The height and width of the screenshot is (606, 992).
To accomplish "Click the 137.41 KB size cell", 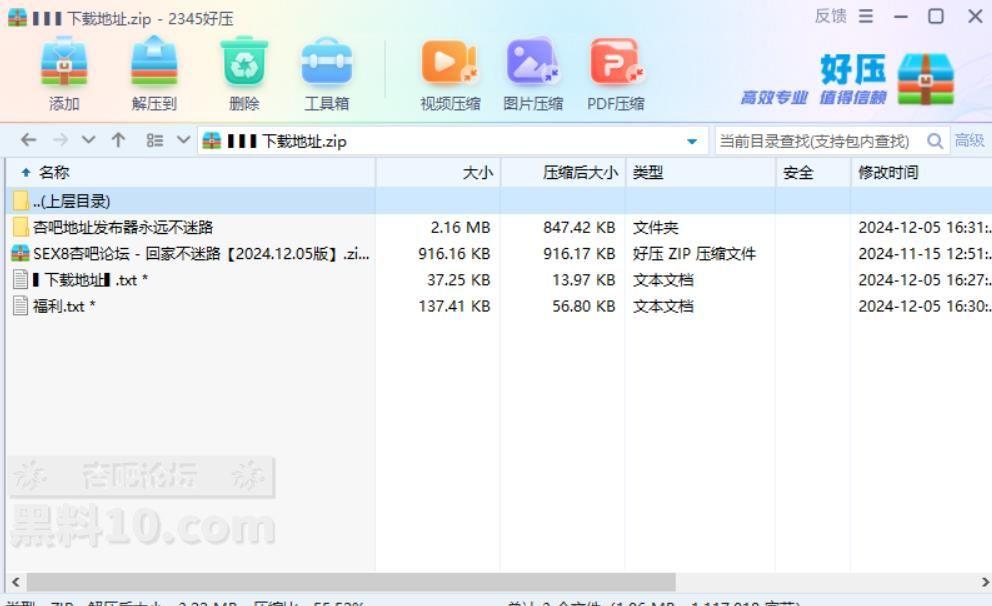I will [x=454, y=306].
